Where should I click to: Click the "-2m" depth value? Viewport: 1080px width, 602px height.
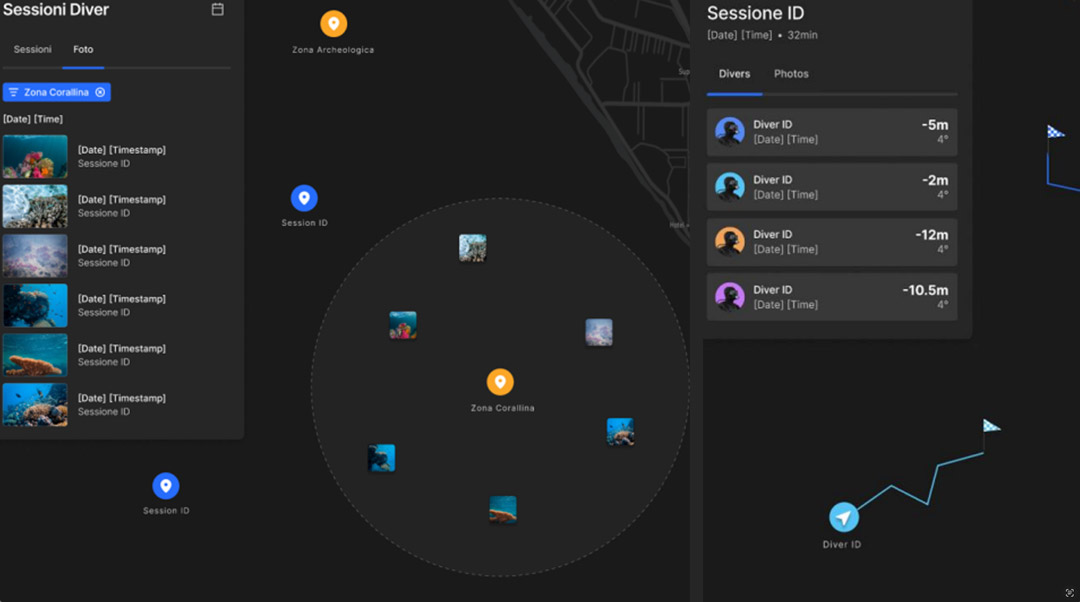[935, 180]
